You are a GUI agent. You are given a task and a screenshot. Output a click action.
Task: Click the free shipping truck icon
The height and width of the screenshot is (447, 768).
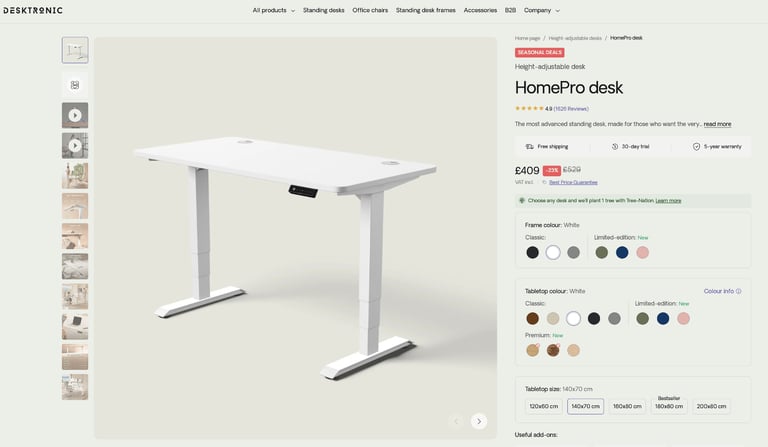529,146
